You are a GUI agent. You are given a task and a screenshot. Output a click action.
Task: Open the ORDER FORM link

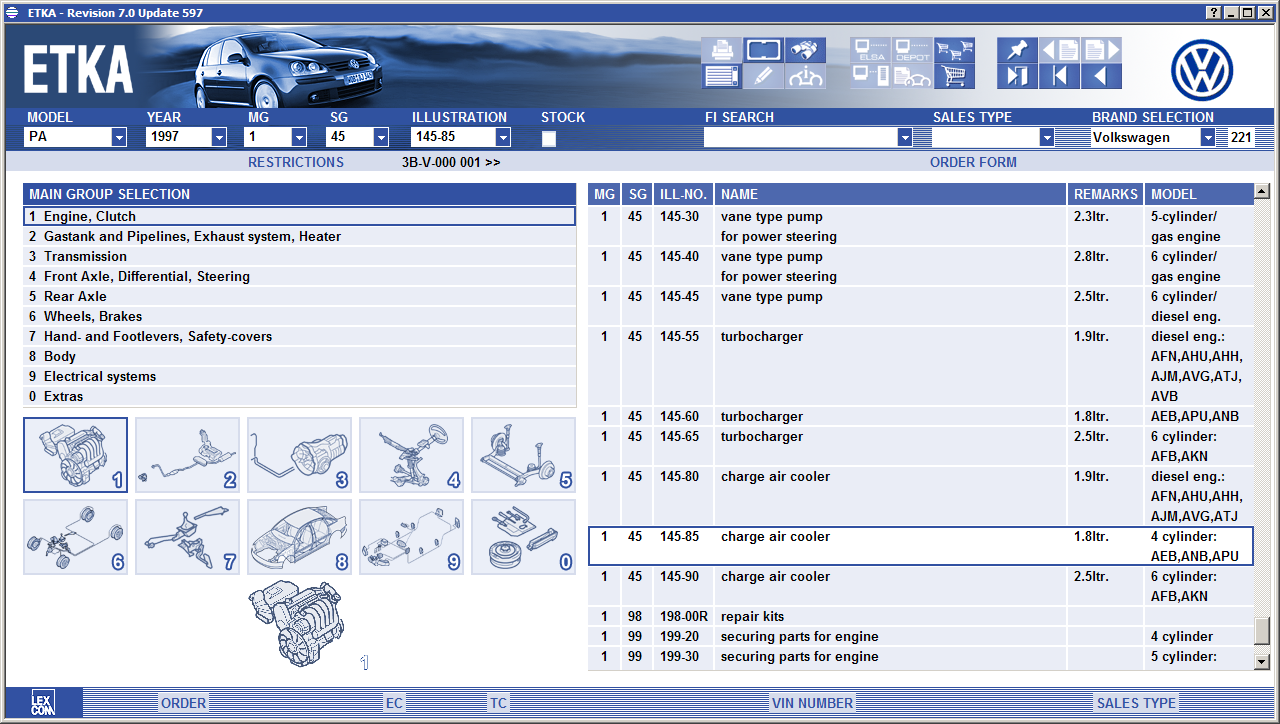pos(973,162)
